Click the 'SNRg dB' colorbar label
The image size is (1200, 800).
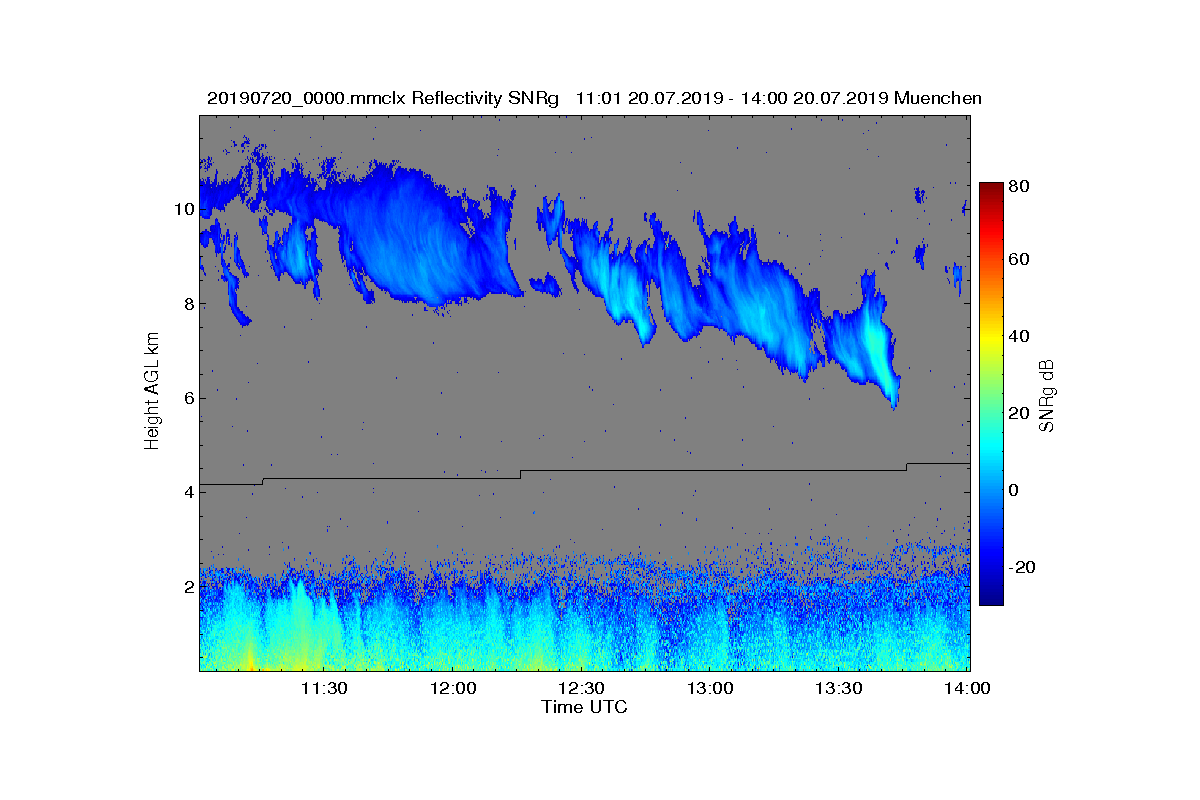(x=1046, y=396)
